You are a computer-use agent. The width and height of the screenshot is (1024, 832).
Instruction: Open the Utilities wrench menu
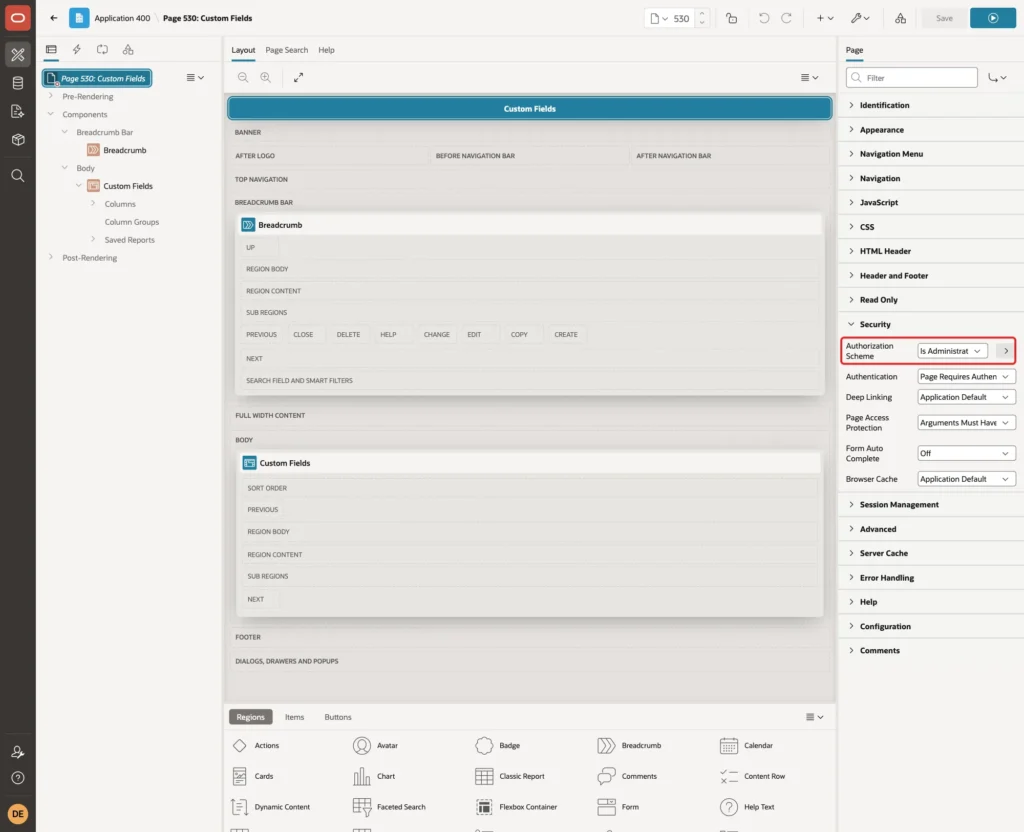(860, 18)
